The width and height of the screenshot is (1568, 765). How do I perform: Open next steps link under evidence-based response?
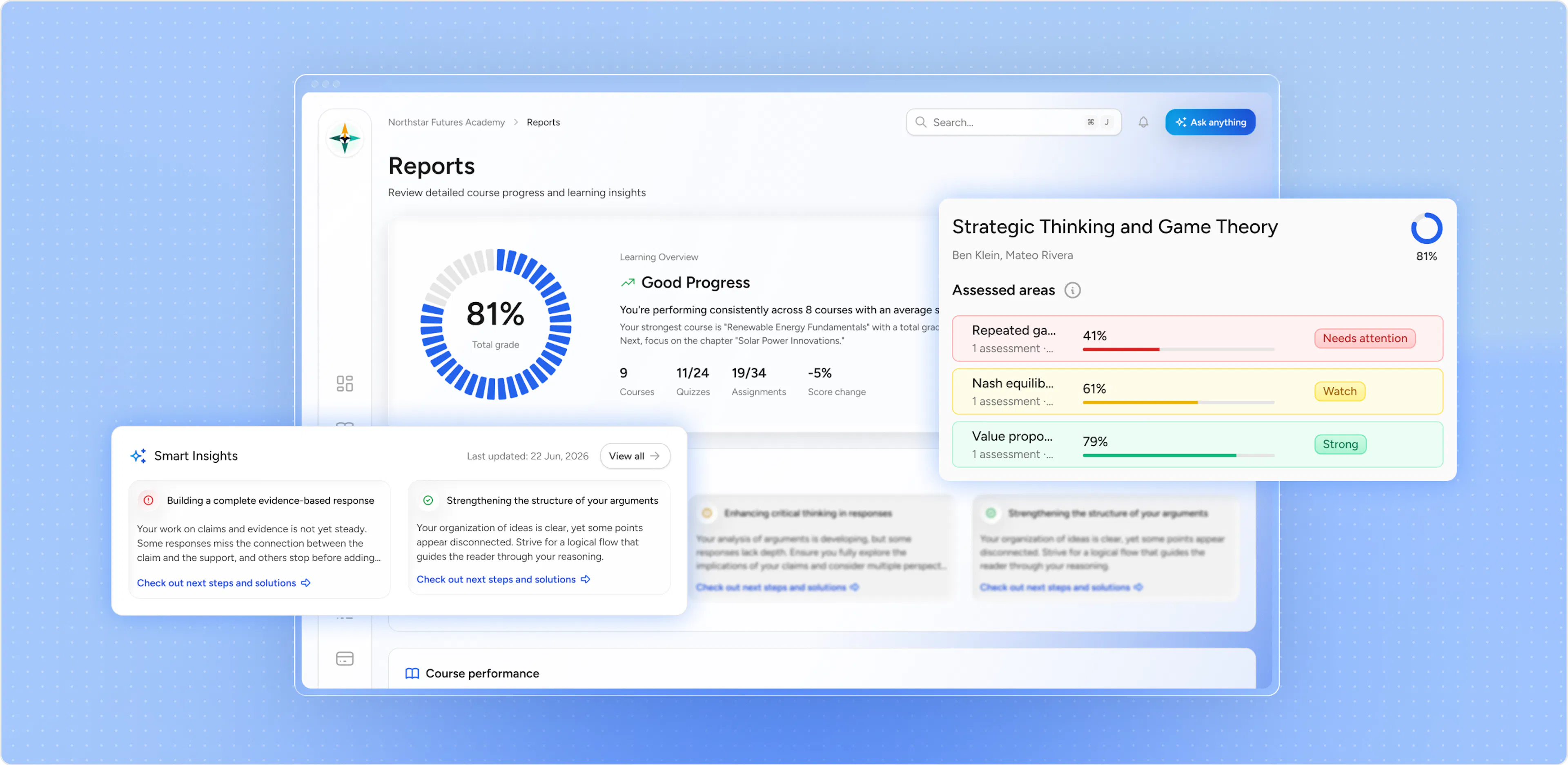pos(223,582)
